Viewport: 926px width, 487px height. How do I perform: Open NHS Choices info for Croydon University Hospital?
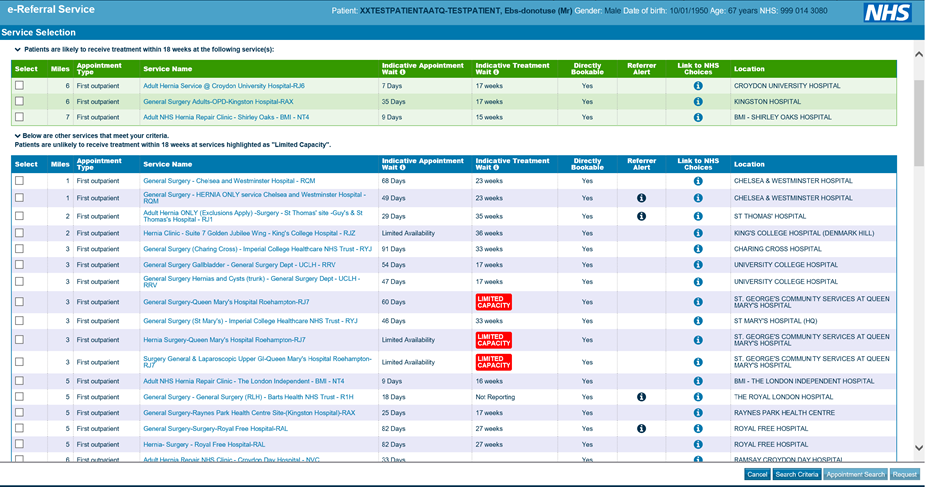coord(698,86)
